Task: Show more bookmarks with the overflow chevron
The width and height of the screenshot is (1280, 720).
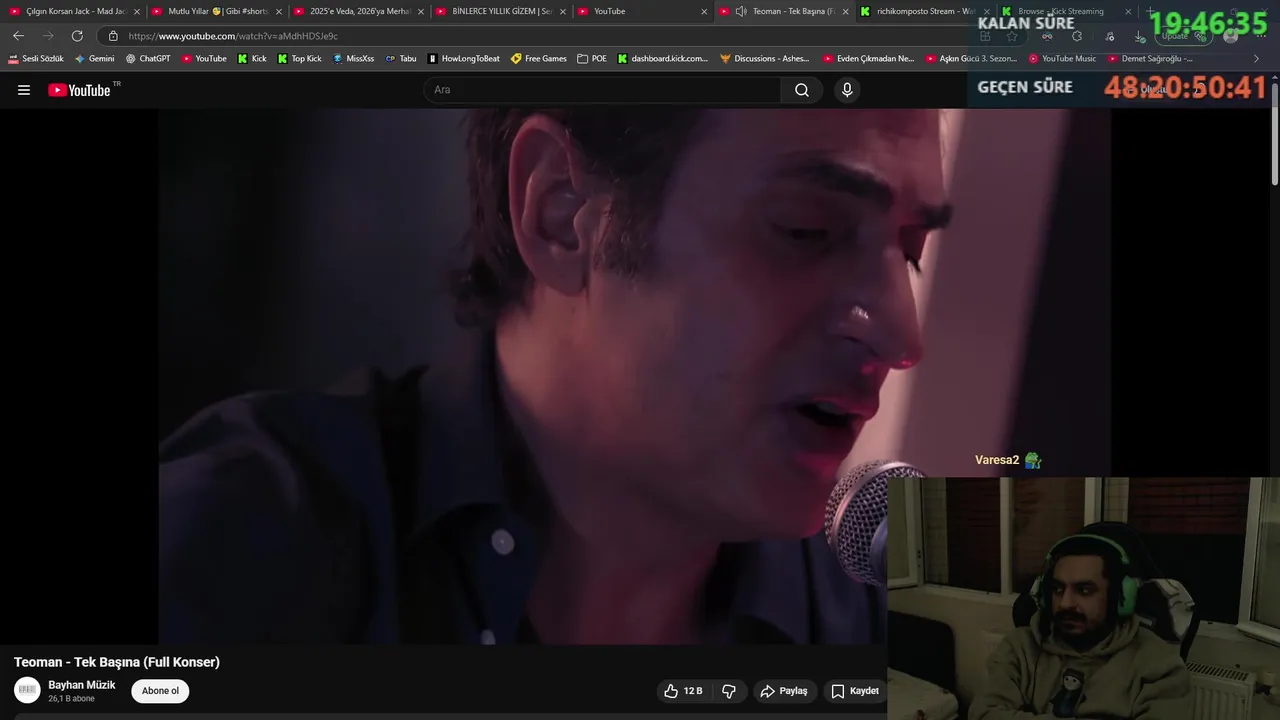Action: (1257, 59)
